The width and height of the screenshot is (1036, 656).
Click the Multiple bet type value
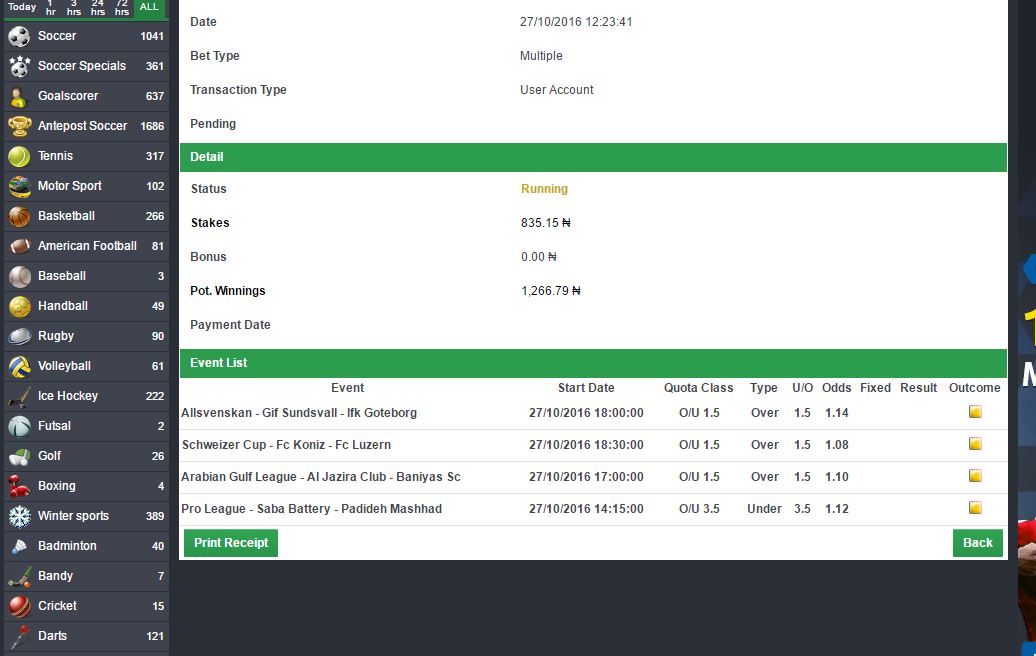(x=541, y=56)
